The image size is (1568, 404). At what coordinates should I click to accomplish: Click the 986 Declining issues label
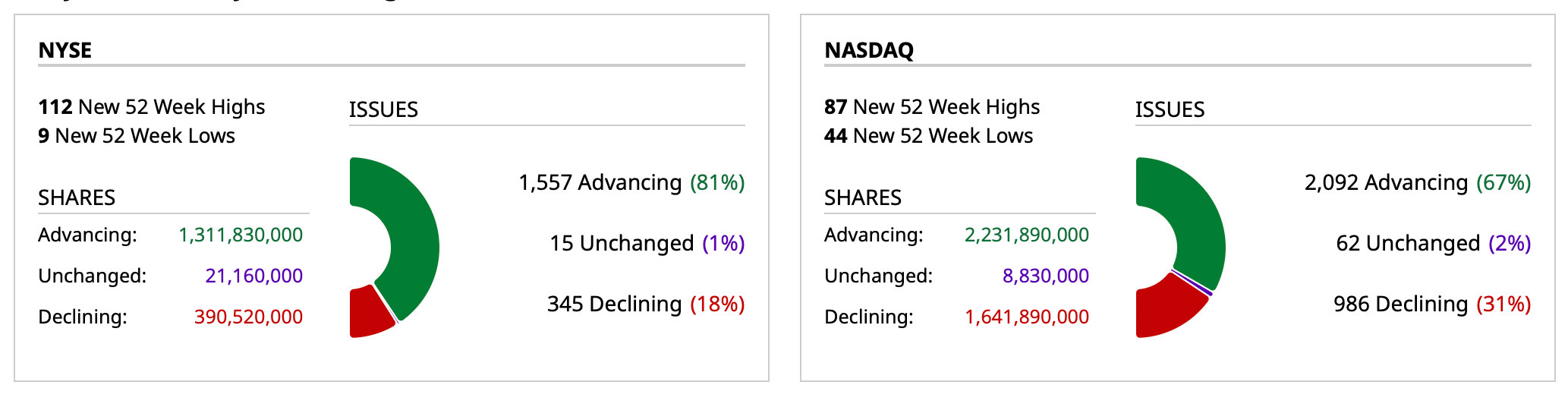[x=1432, y=305]
